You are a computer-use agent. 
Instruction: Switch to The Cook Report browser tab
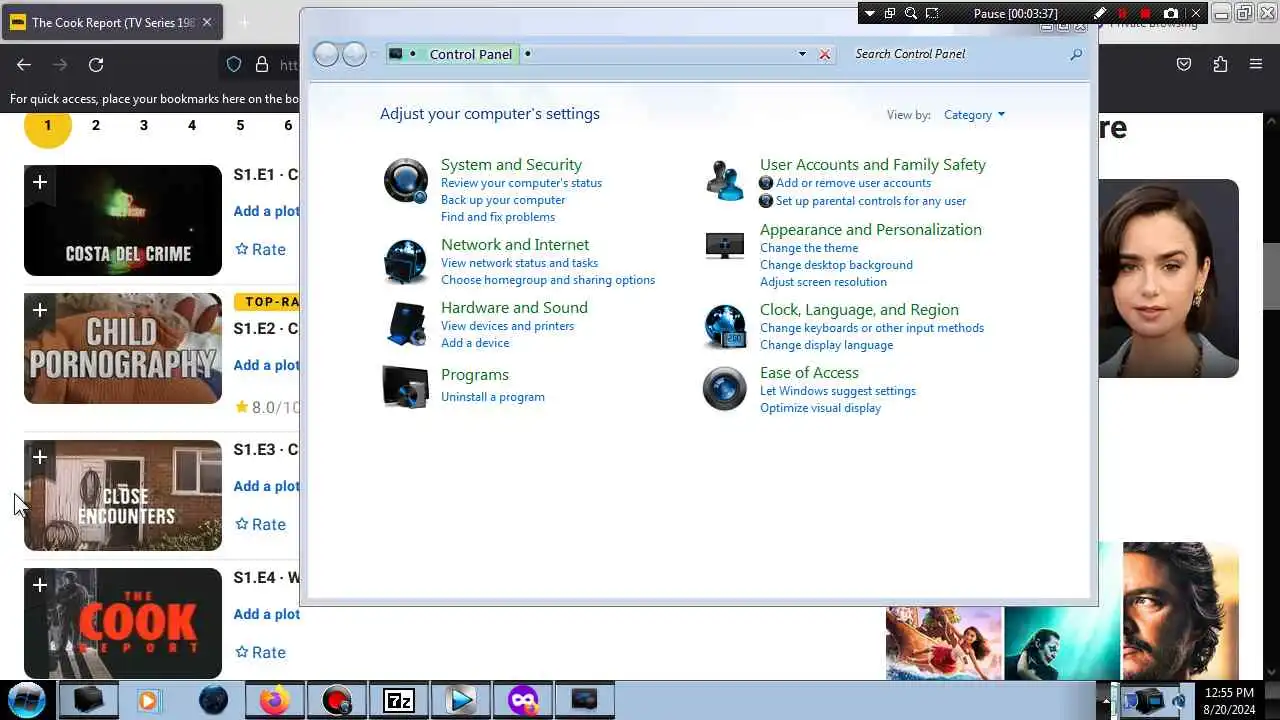point(113,22)
